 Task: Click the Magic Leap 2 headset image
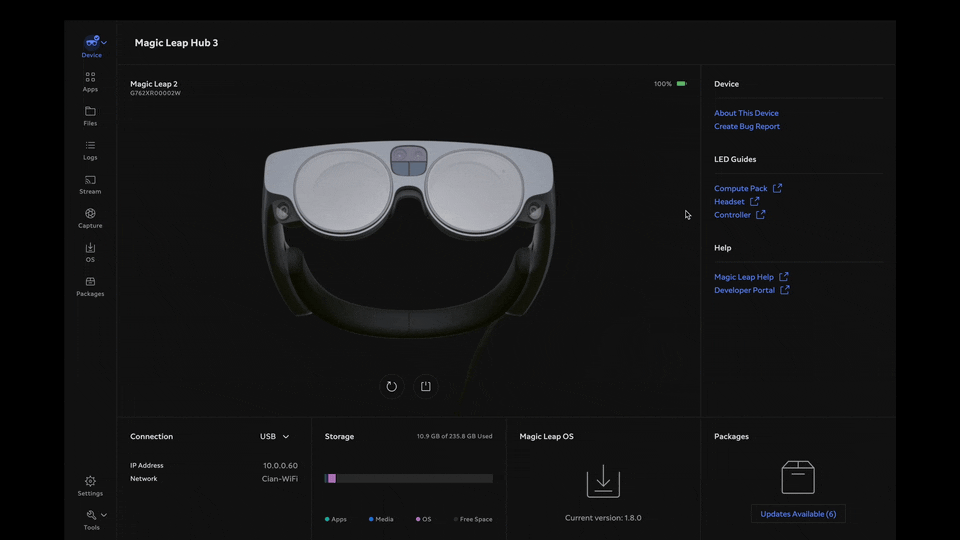pyautogui.click(x=409, y=239)
